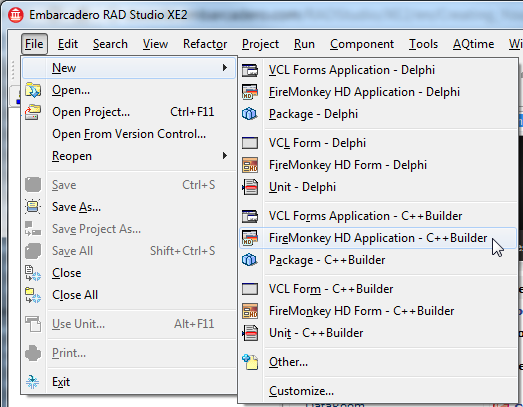The image size is (523, 407).
Task: Open the File menu
Action: tap(34, 44)
